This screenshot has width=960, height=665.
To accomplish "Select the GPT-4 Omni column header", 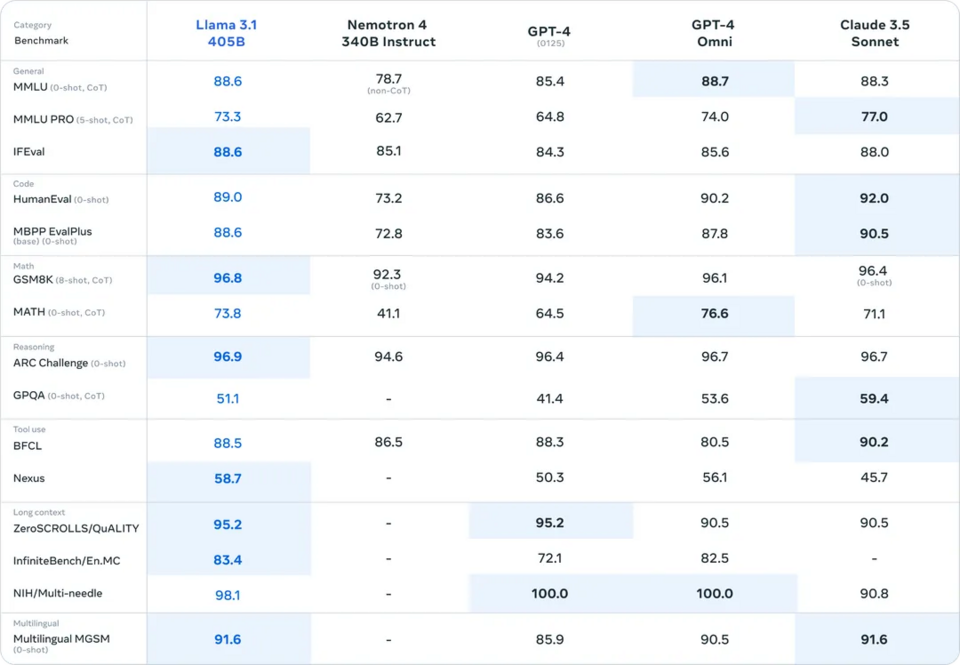I will [714, 33].
